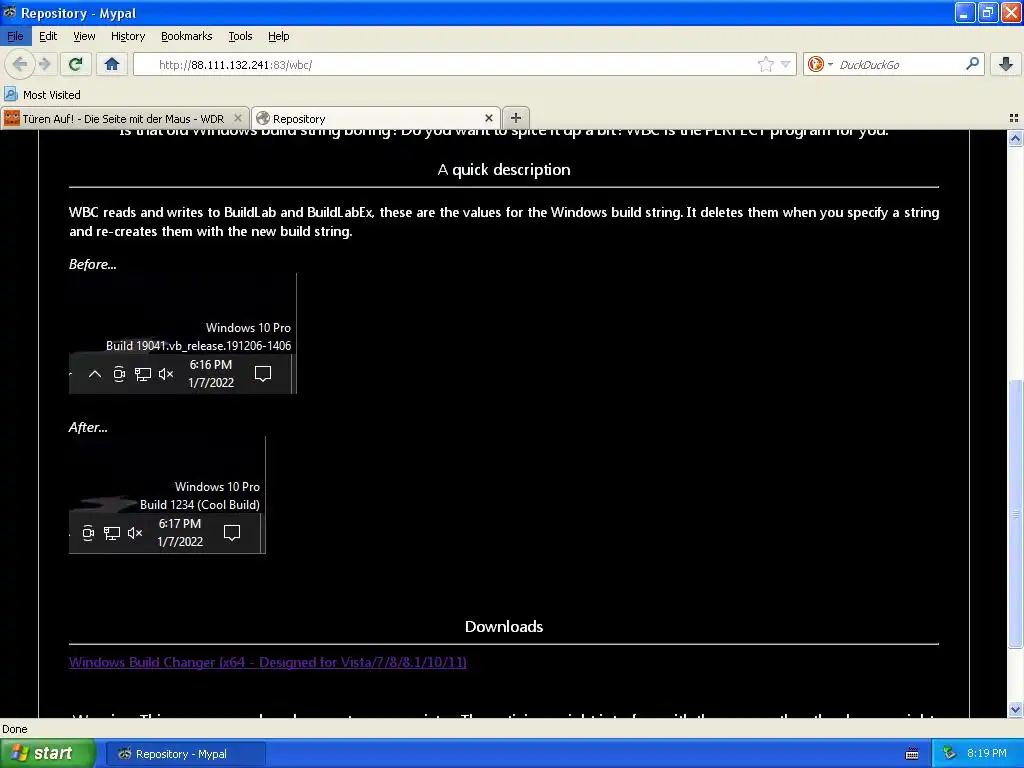Click the Before build string screenshot

point(183,334)
